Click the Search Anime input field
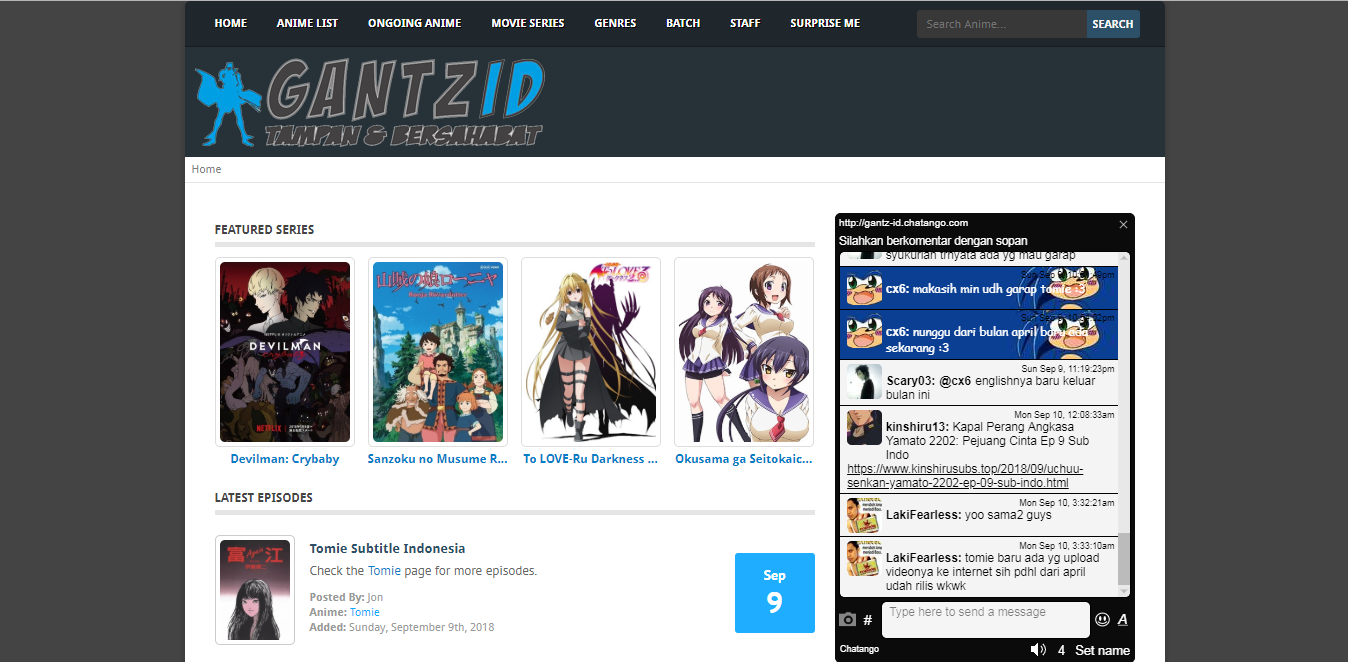This screenshot has height=662, width=1348. tap(1002, 24)
